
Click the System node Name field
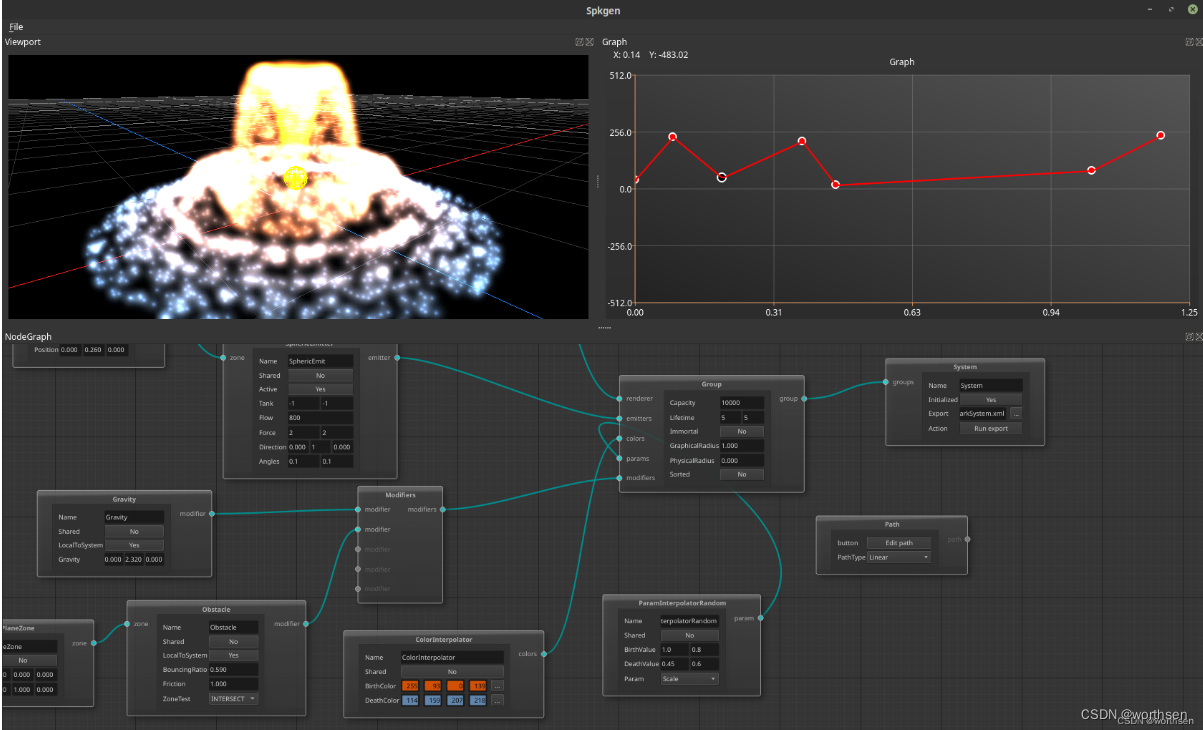990,385
